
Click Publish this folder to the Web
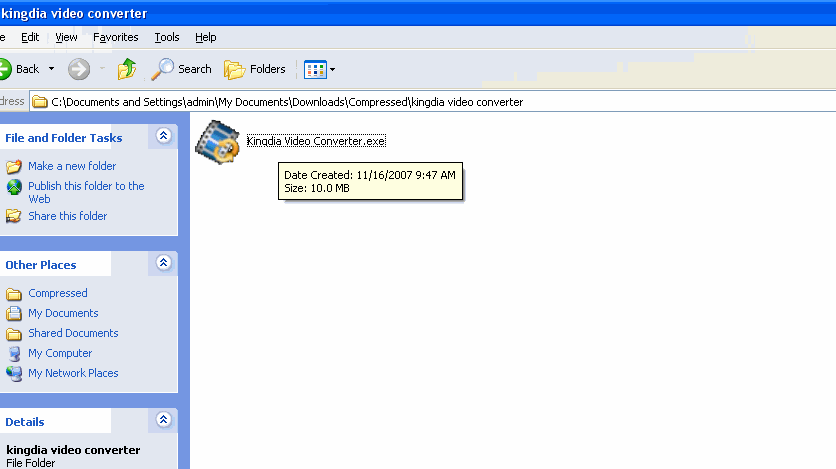(x=86, y=192)
